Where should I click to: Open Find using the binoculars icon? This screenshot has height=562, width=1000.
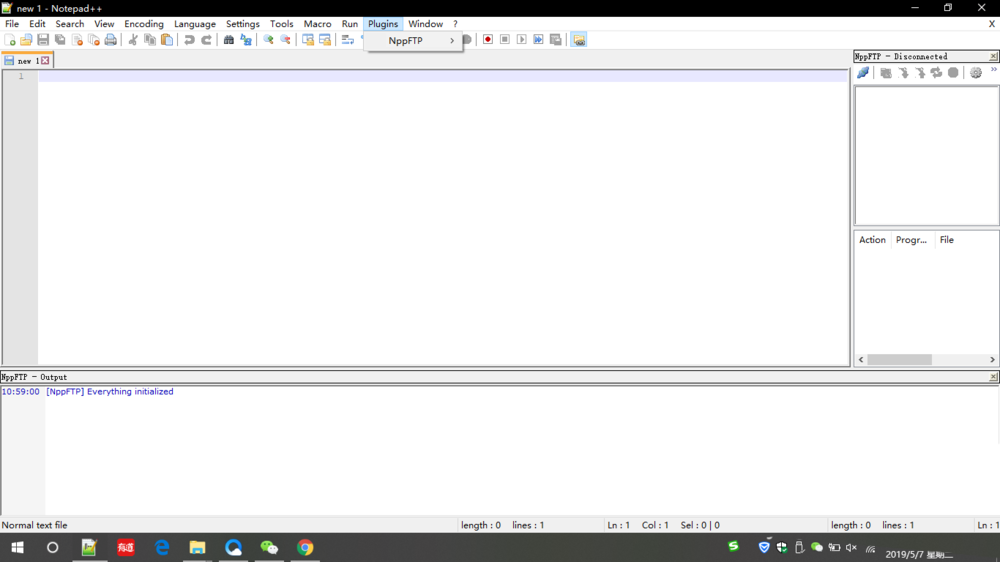(228, 40)
